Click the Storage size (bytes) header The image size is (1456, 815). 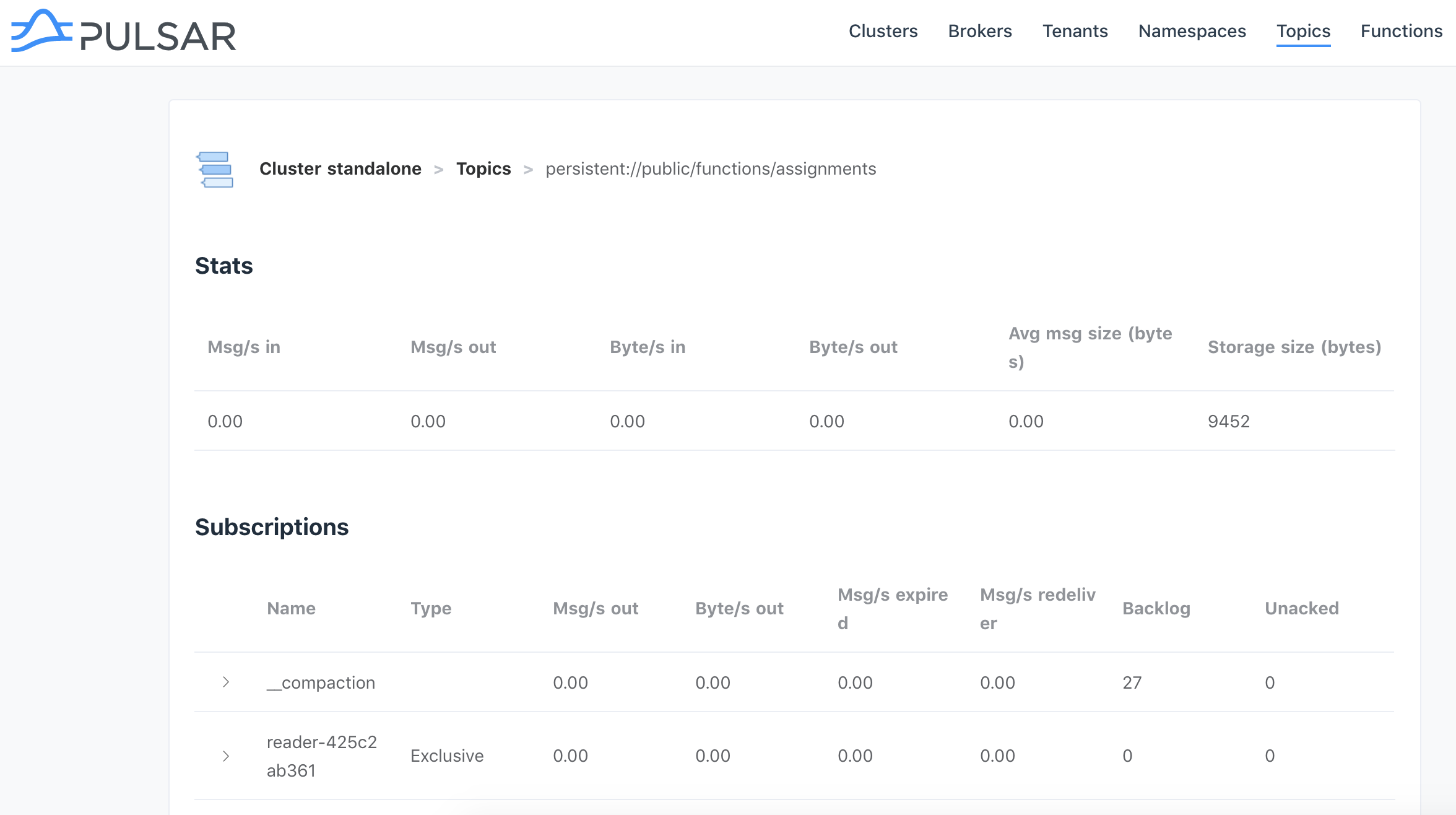pyautogui.click(x=1294, y=347)
